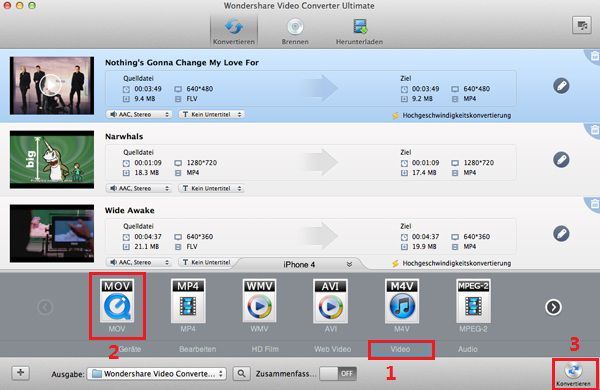Delete the Nothing's Gonna Change My Love item

point(594,56)
